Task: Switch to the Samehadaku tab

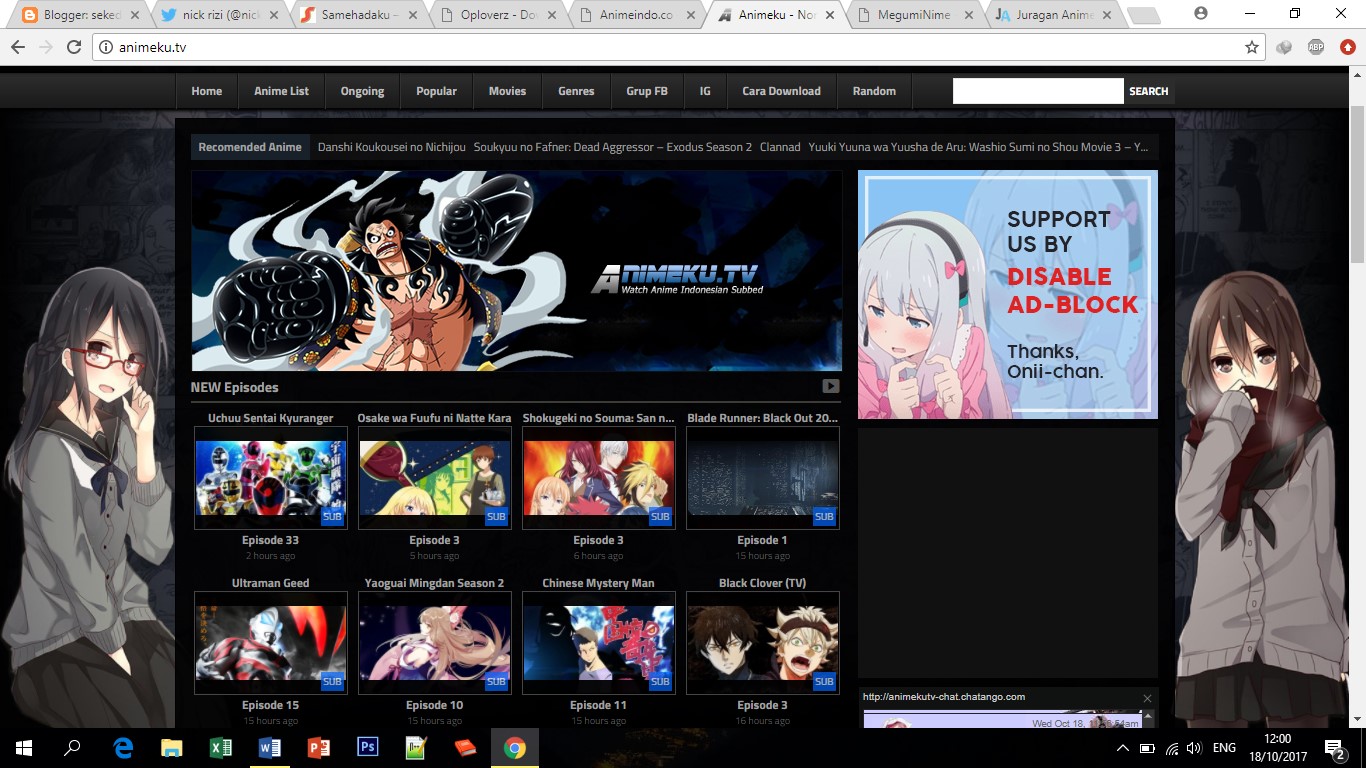Action: pos(360,15)
